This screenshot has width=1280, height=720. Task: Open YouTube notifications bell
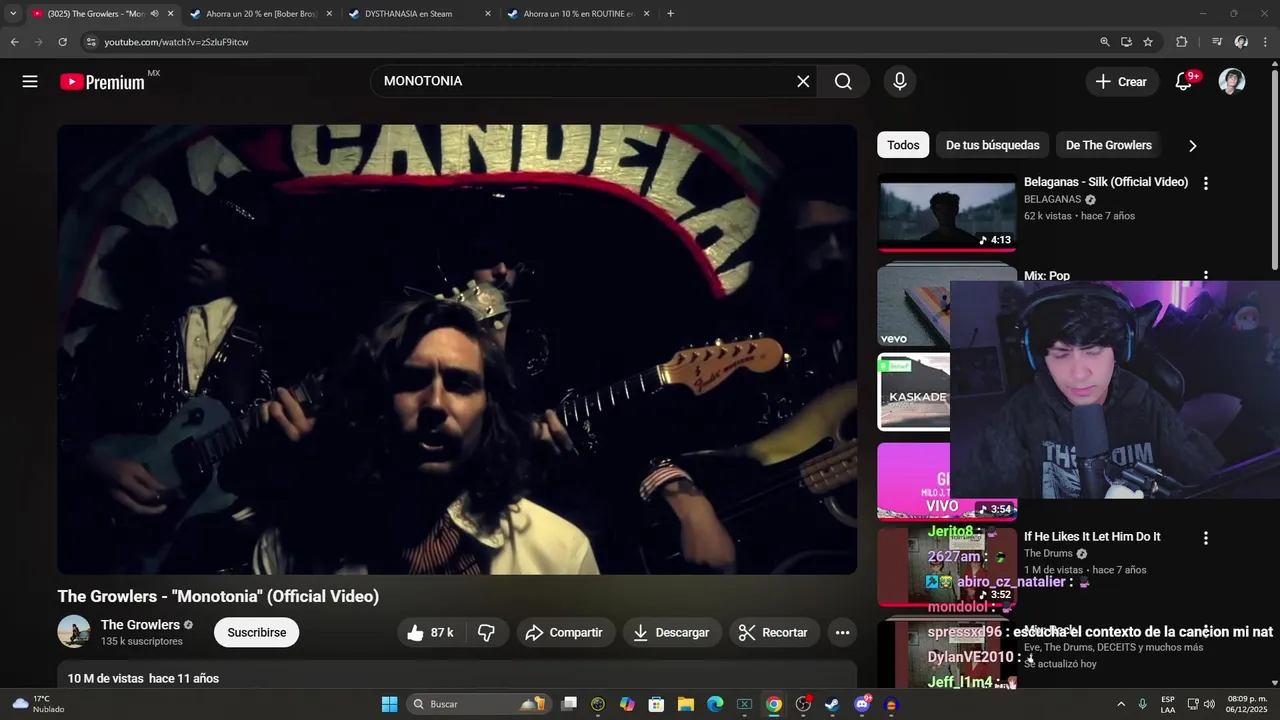tap(1184, 82)
